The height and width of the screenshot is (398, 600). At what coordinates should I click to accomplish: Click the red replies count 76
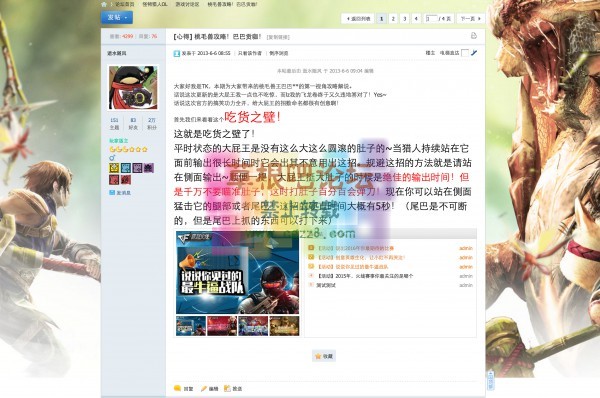point(154,36)
